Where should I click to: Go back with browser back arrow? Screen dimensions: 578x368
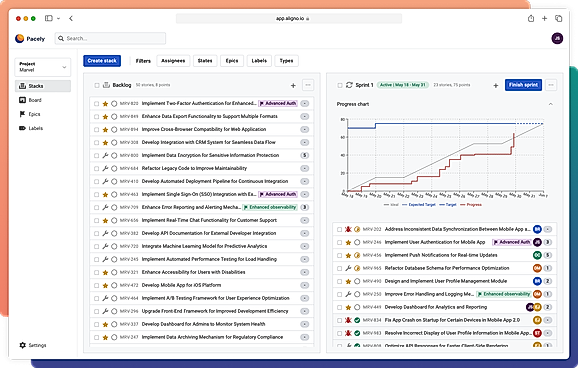point(71,18)
